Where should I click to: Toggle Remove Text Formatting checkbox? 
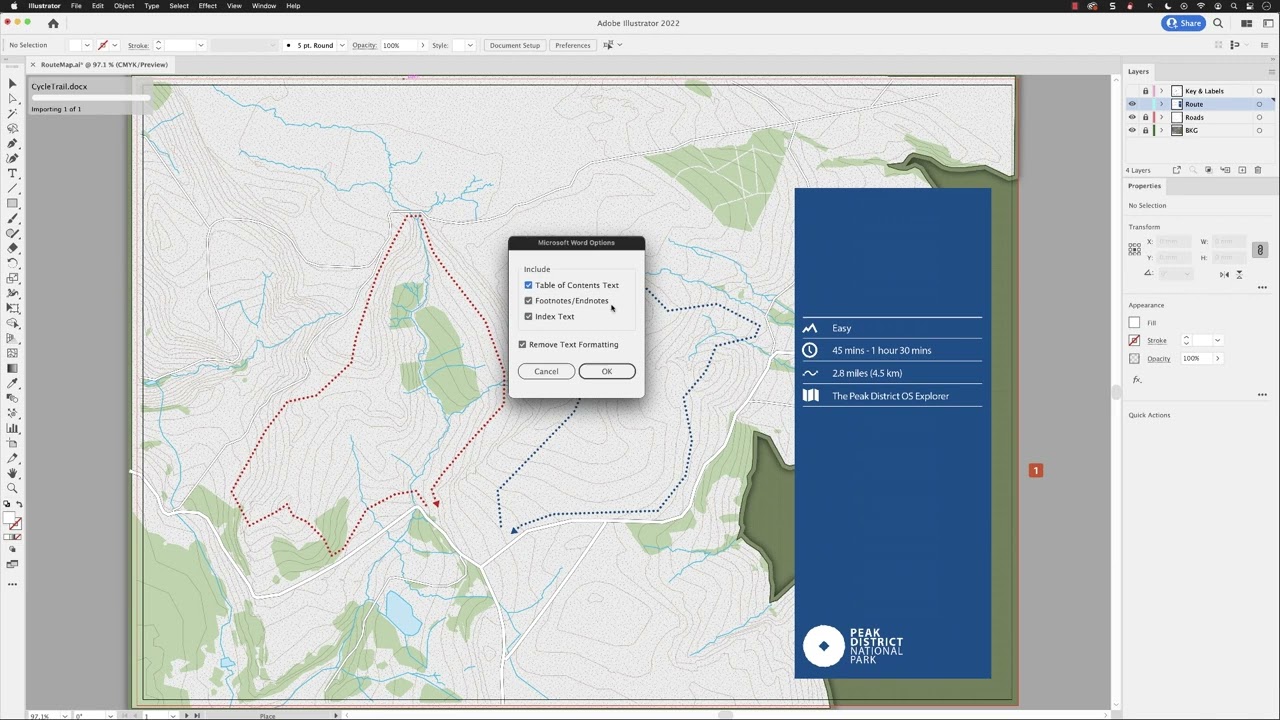point(522,344)
